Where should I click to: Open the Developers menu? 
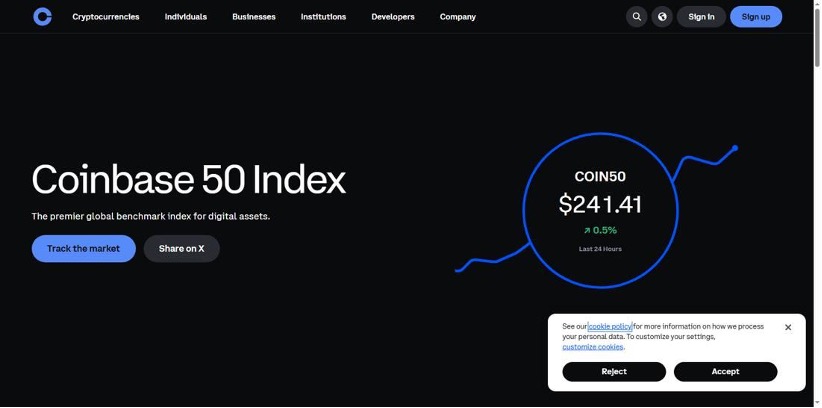point(393,17)
